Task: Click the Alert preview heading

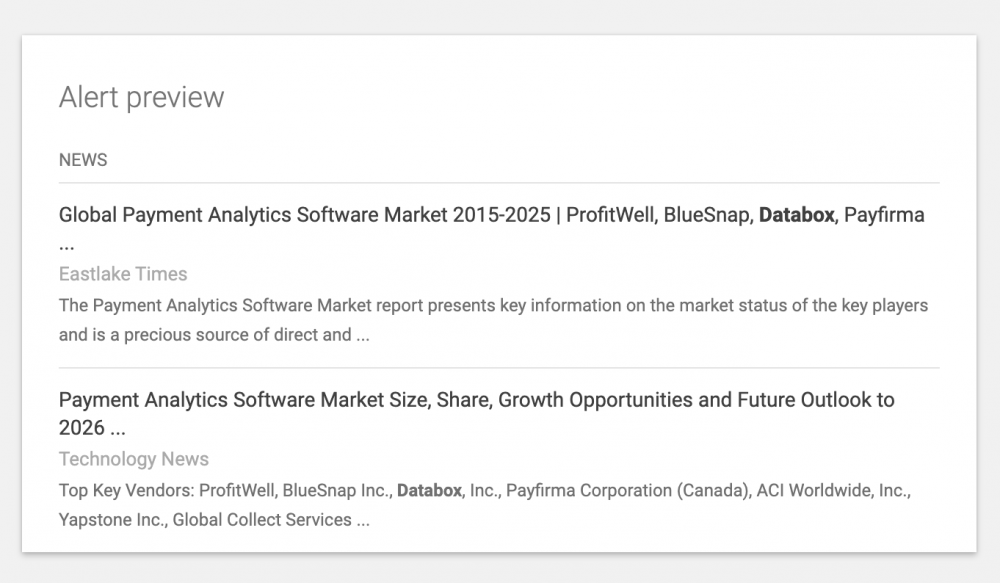Action: (141, 97)
